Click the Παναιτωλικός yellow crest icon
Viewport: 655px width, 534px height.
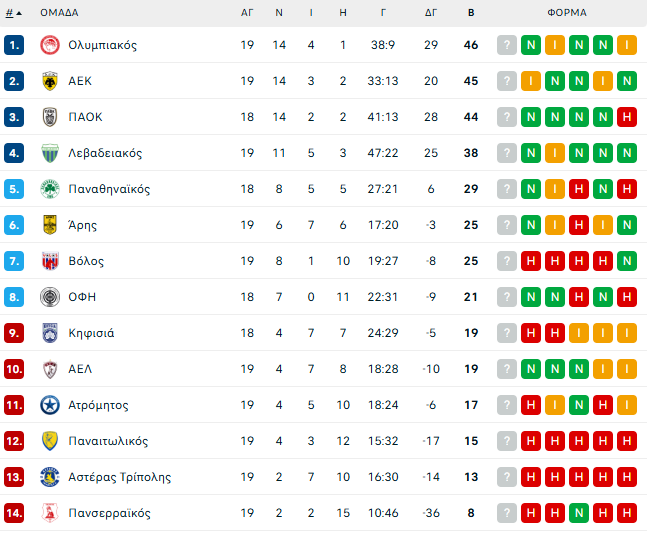tap(49, 441)
